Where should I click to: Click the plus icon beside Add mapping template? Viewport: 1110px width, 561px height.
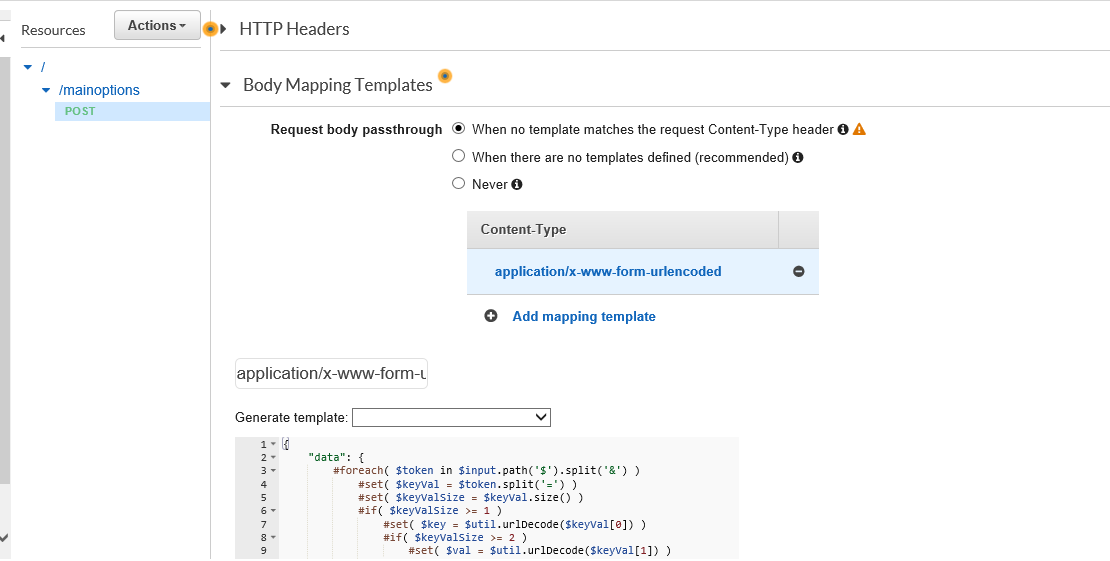491,316
